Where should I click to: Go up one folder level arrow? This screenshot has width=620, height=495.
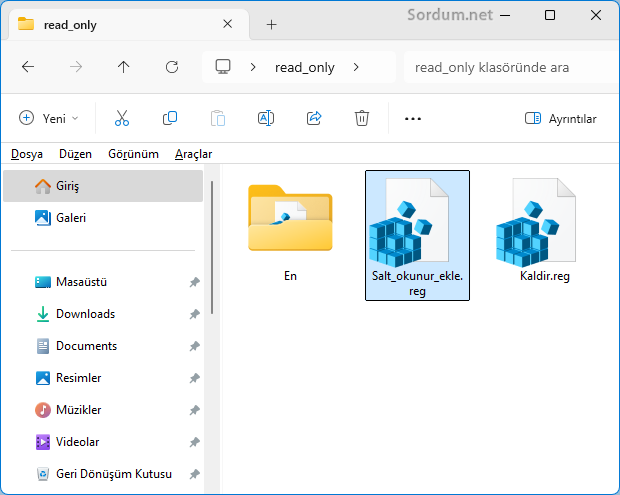[x=123, y=67]
